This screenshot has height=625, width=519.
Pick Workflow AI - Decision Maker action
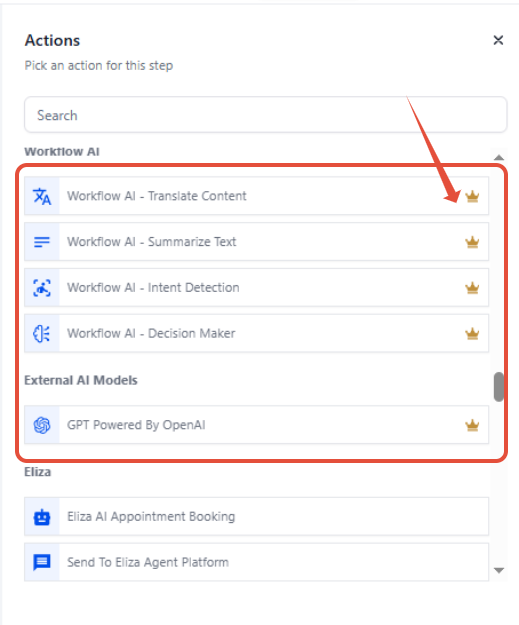[256, 334]
